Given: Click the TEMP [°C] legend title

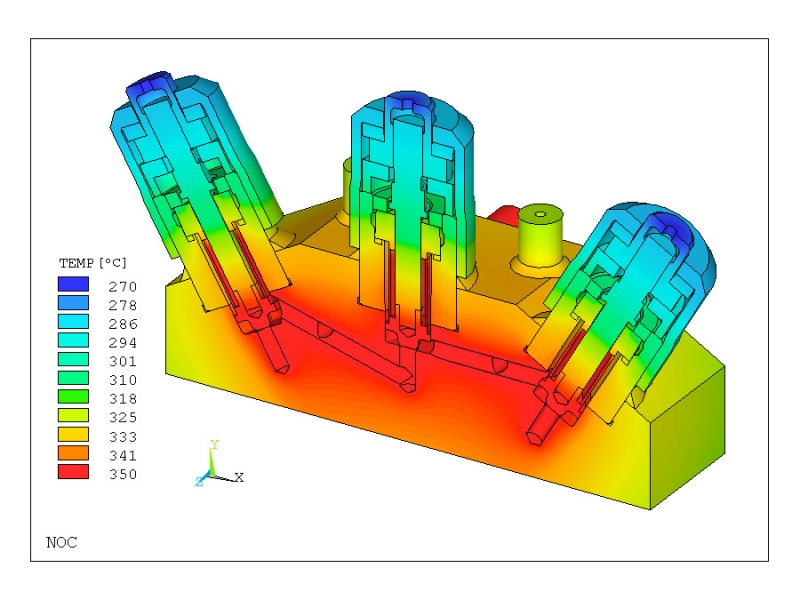Looking at the screenshot, I should click(93, 263).
